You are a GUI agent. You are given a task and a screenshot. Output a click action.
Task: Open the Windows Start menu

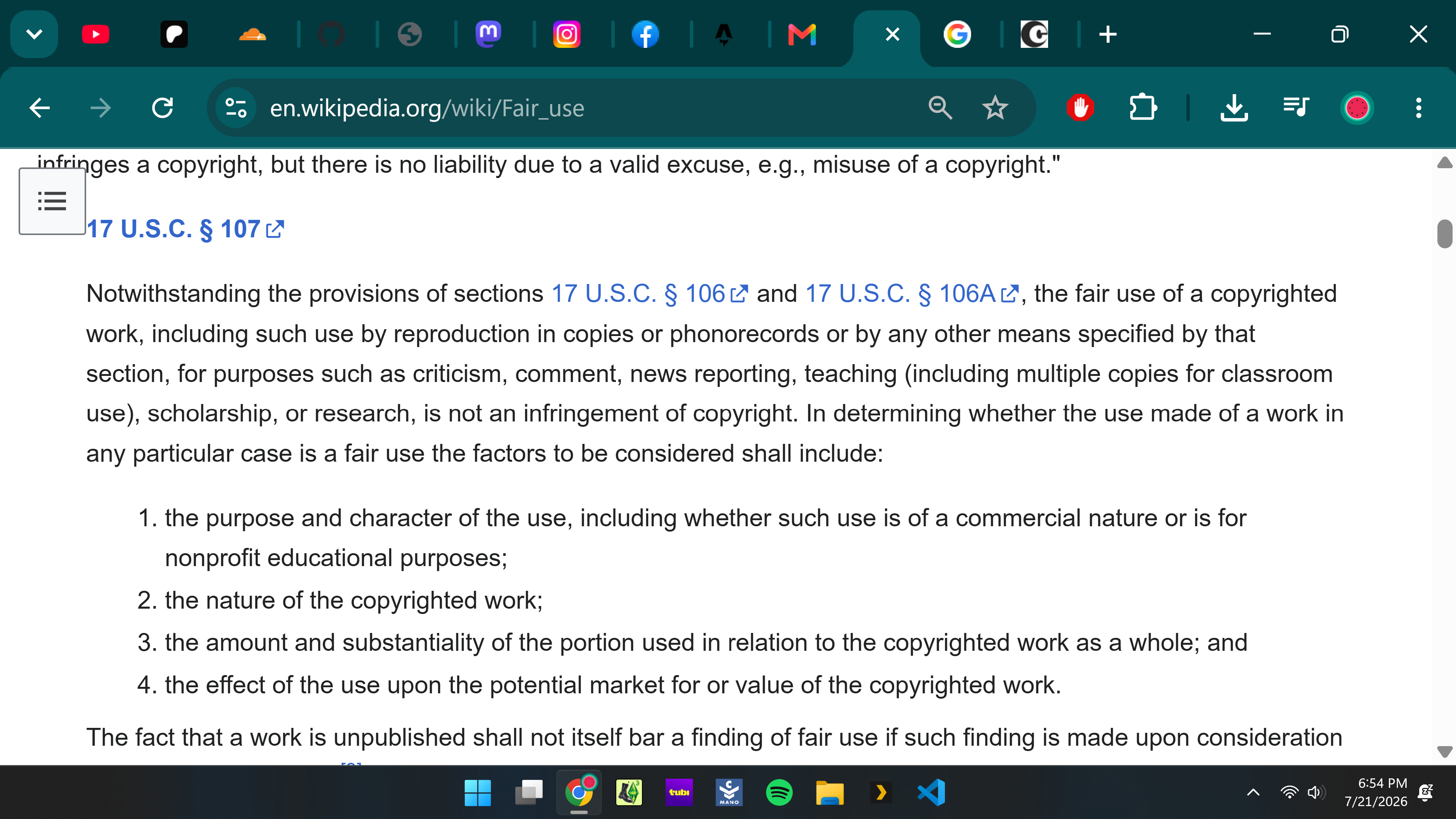pyautogui.click(x=477, y=792)
